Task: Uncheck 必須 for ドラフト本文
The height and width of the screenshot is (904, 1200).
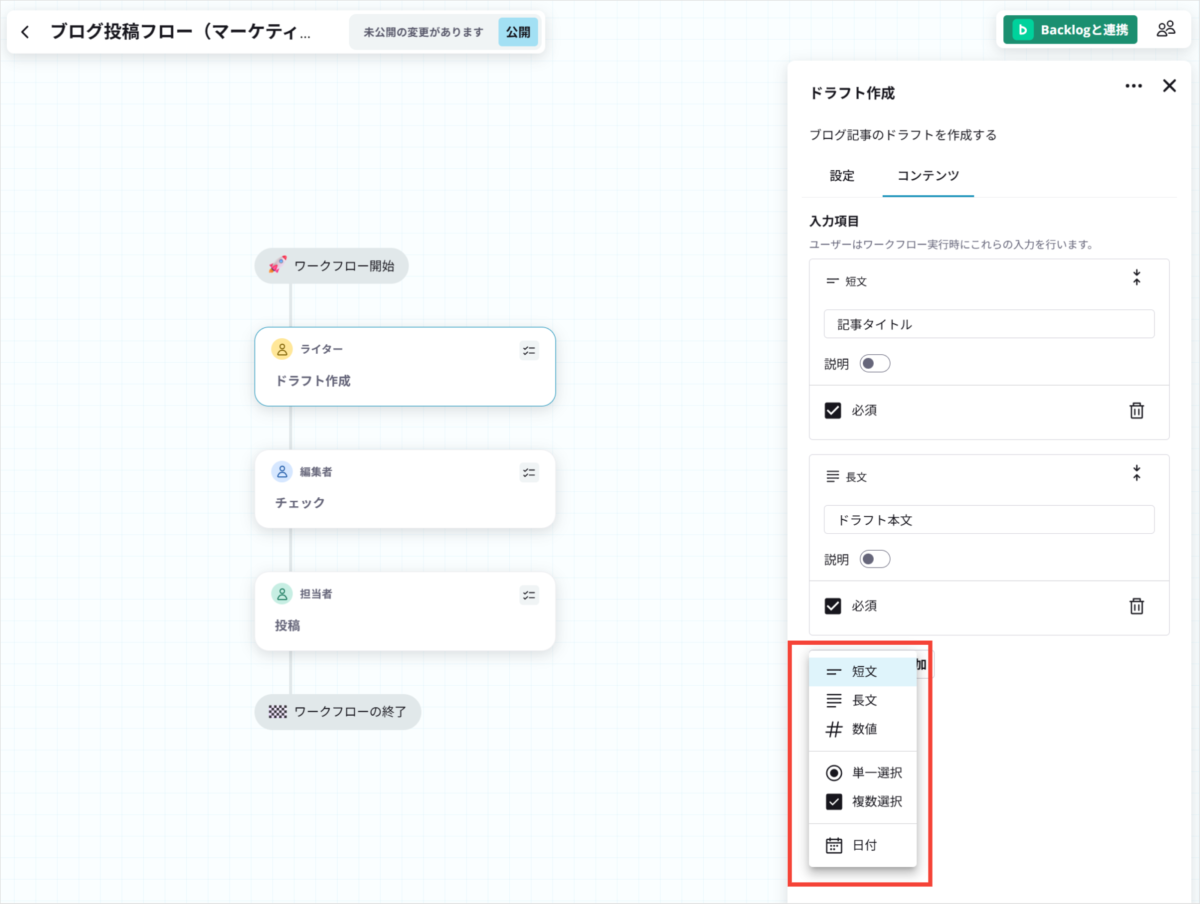Action: (x=833, y=605)
